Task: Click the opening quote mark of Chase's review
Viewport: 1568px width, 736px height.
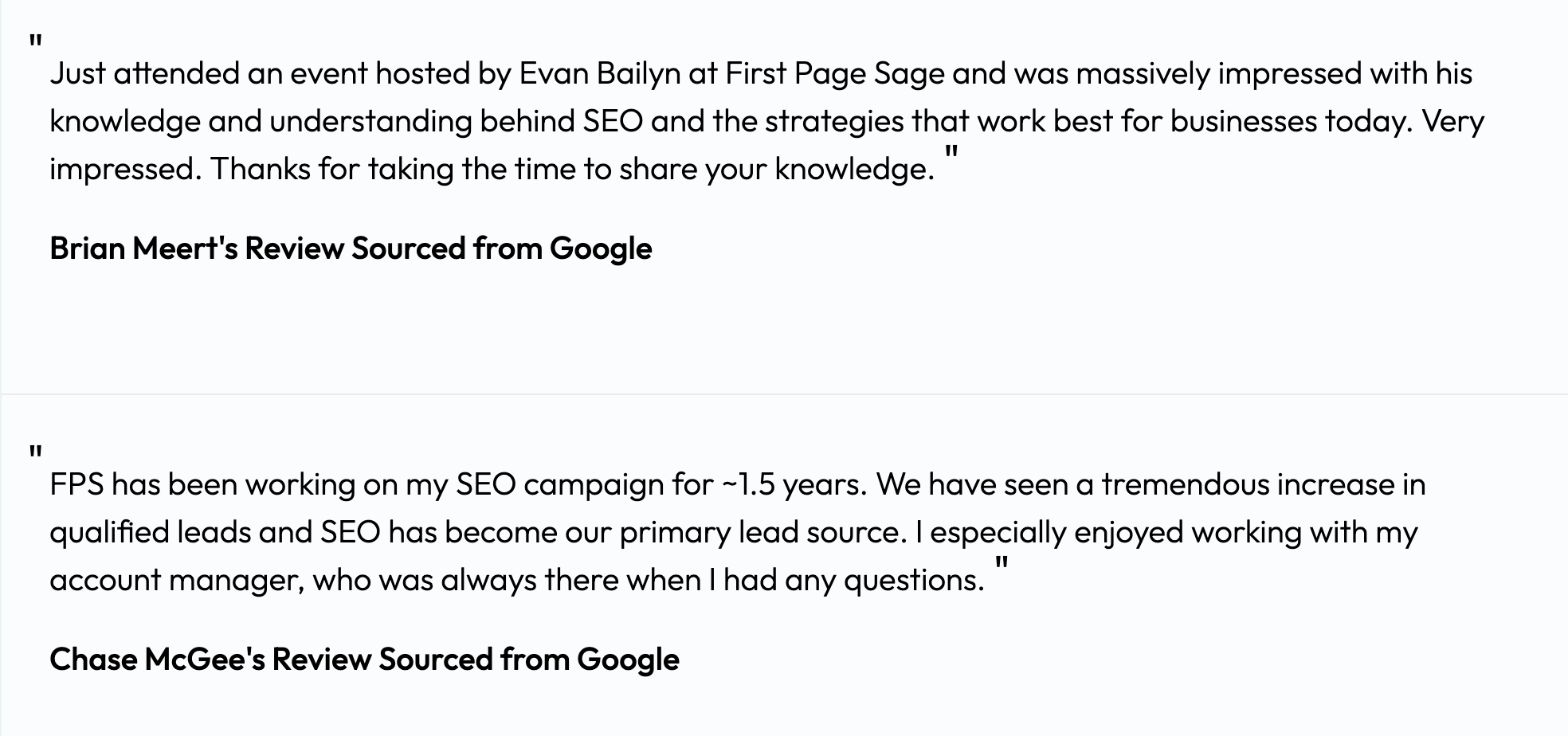Action: [35, 454]
